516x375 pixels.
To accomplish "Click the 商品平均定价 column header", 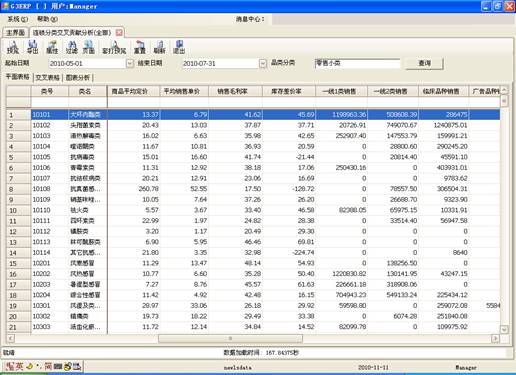I will coord(134,91).
